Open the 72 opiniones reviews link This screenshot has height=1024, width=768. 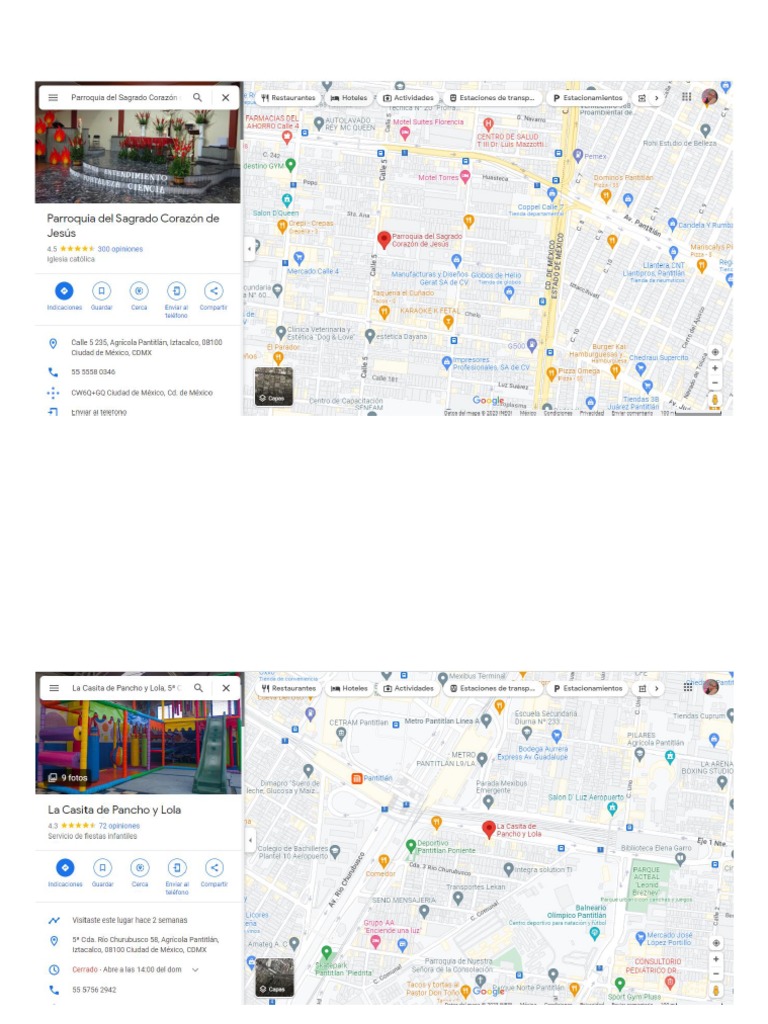120,825
